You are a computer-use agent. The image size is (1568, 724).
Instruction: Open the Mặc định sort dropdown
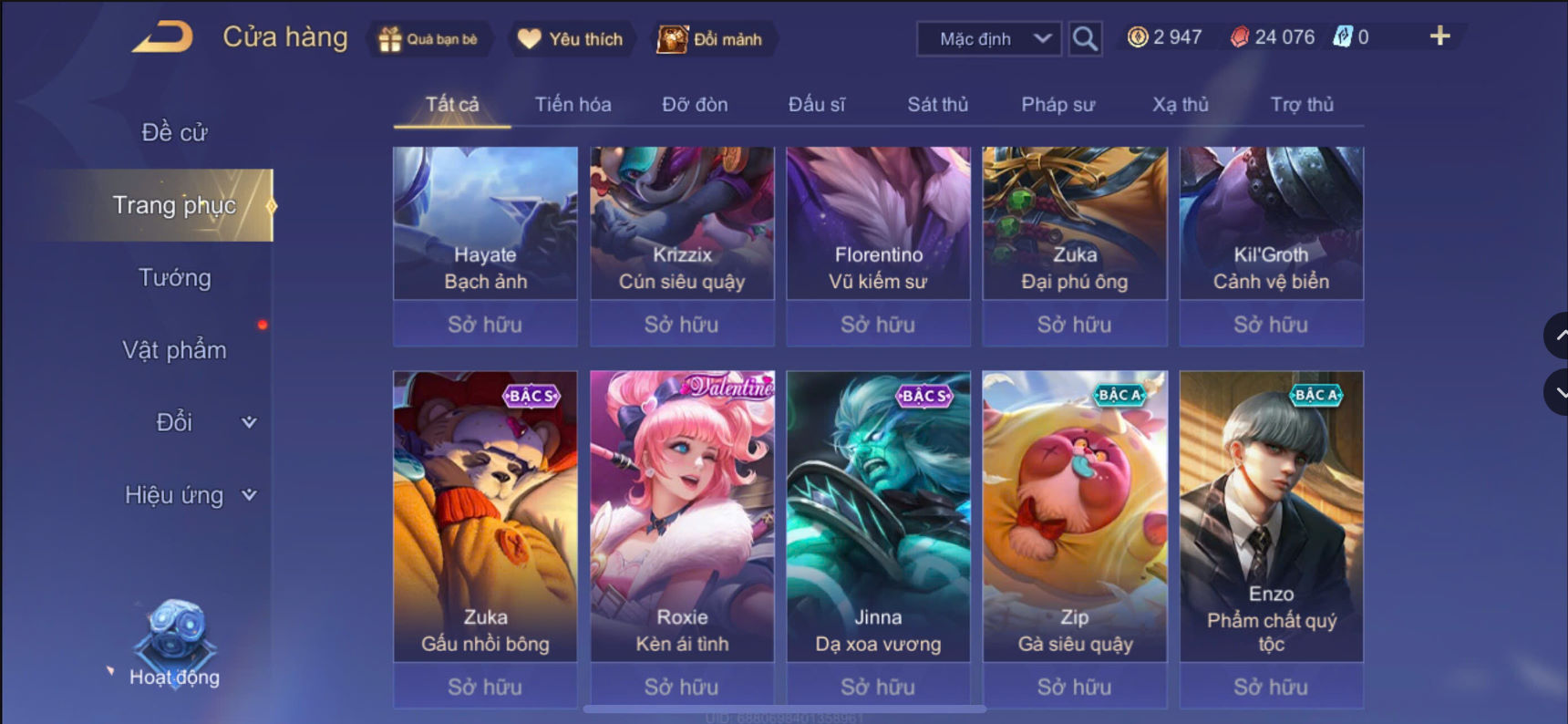989,38
